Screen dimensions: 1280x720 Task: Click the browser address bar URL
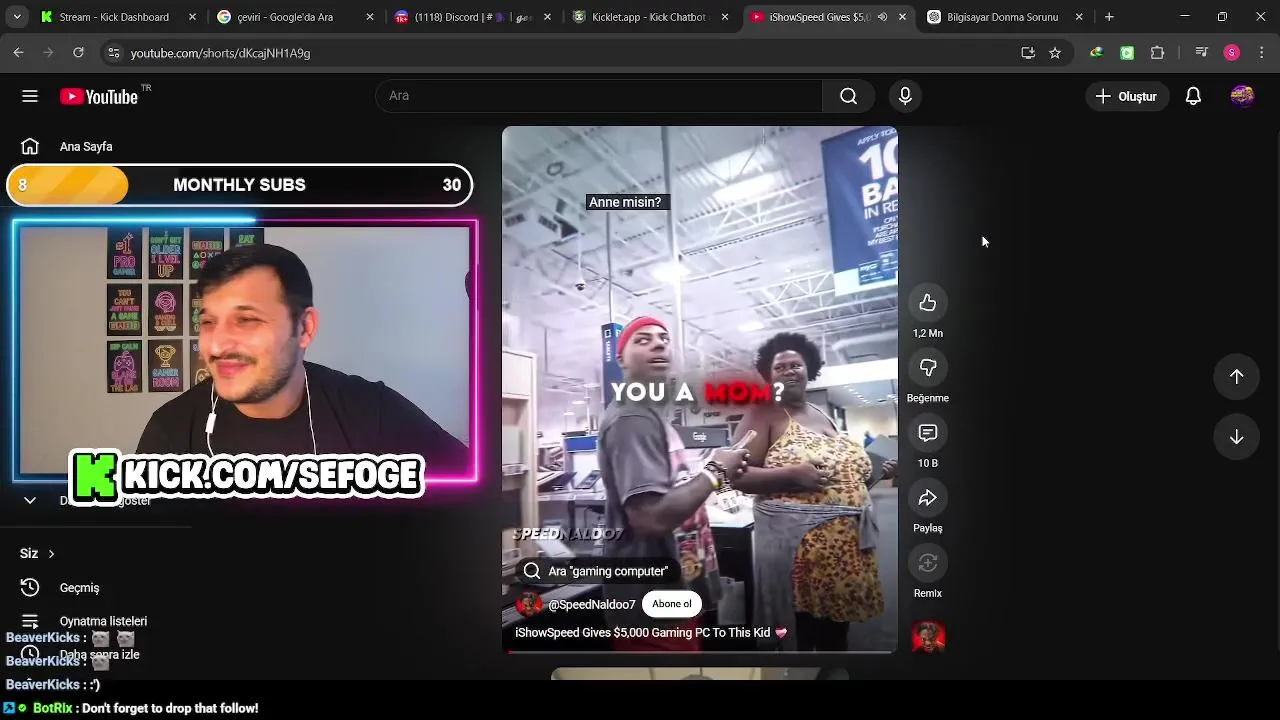220,53
